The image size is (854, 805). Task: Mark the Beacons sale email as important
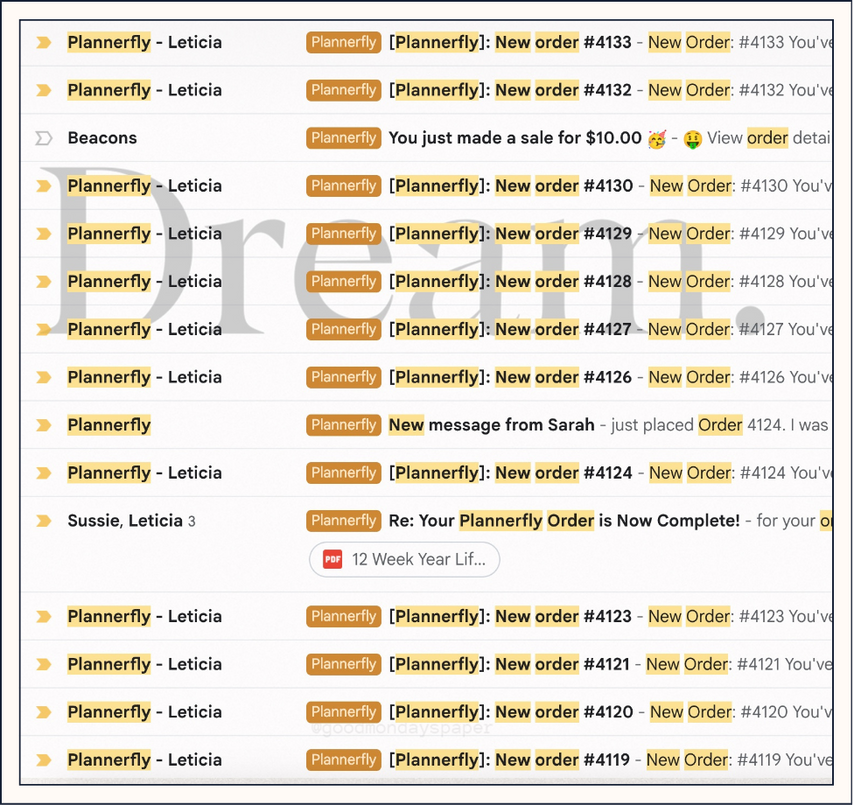44,138
